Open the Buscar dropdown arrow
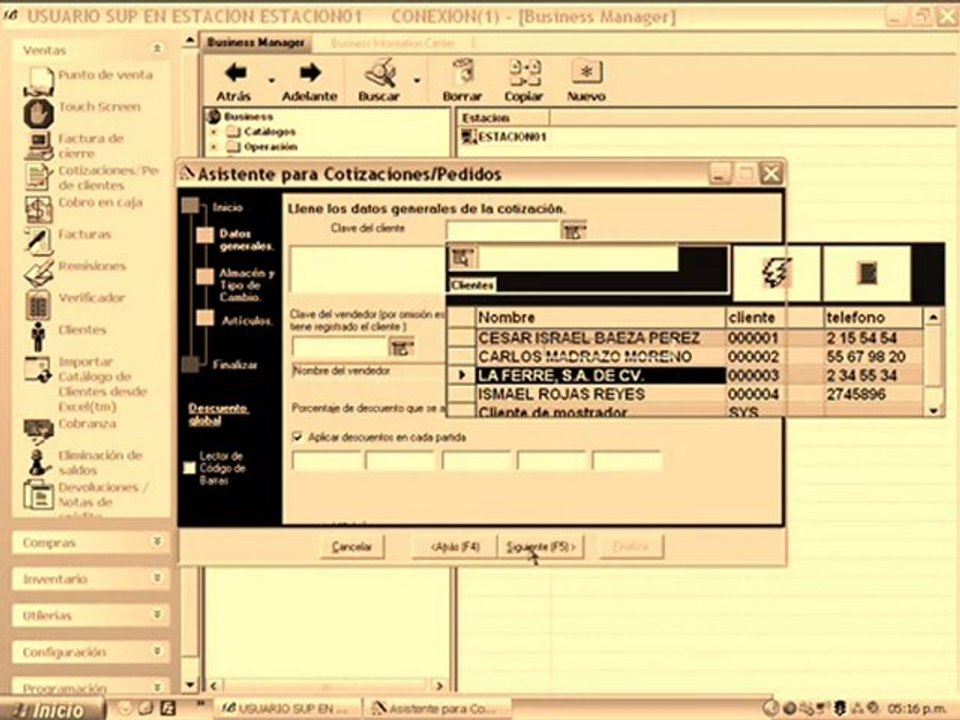Image resolution: width=960 pixels, height=720 pixels. pos(417,81)
